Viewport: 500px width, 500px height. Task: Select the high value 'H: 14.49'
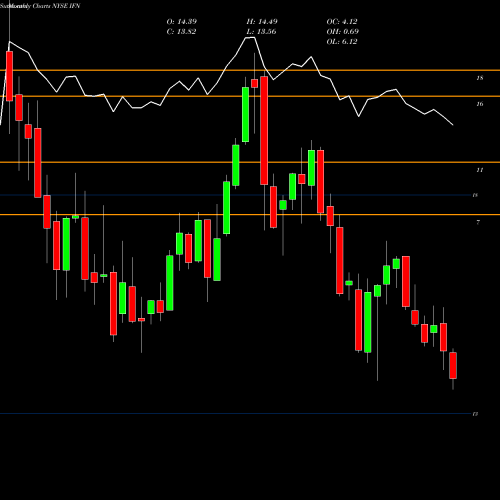tap(262, 22)
